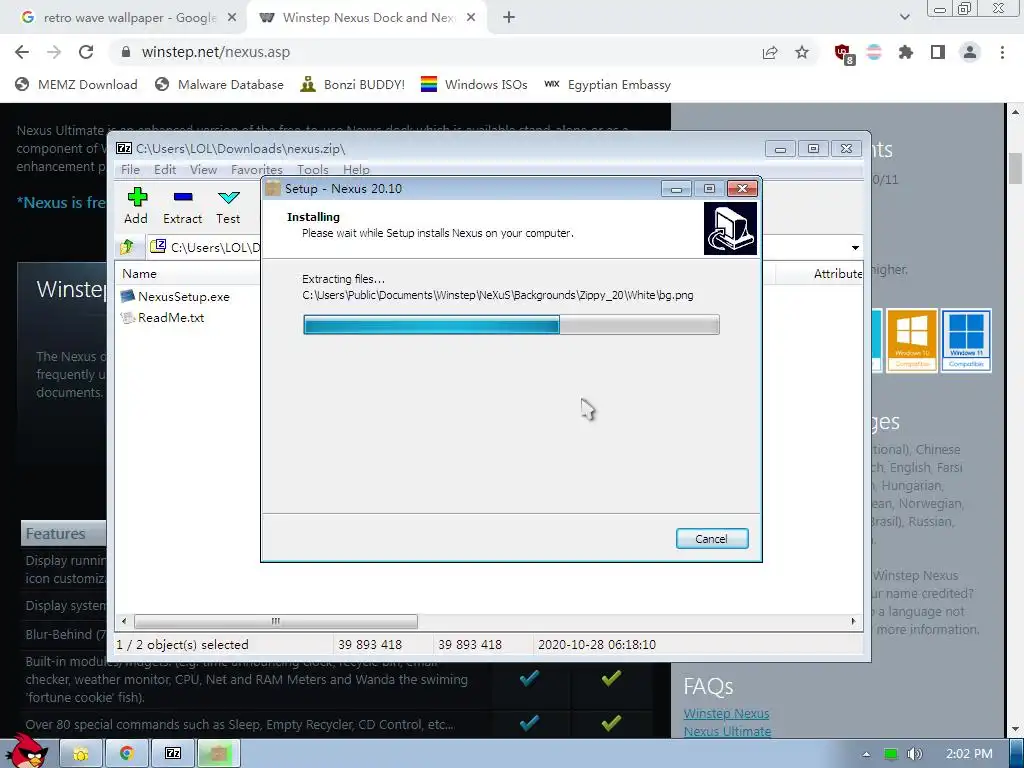Click the Windows 10 Compatible badge
Viewport: 1024px width, 768px height.
pyautogui.click(x=912, y=340)
